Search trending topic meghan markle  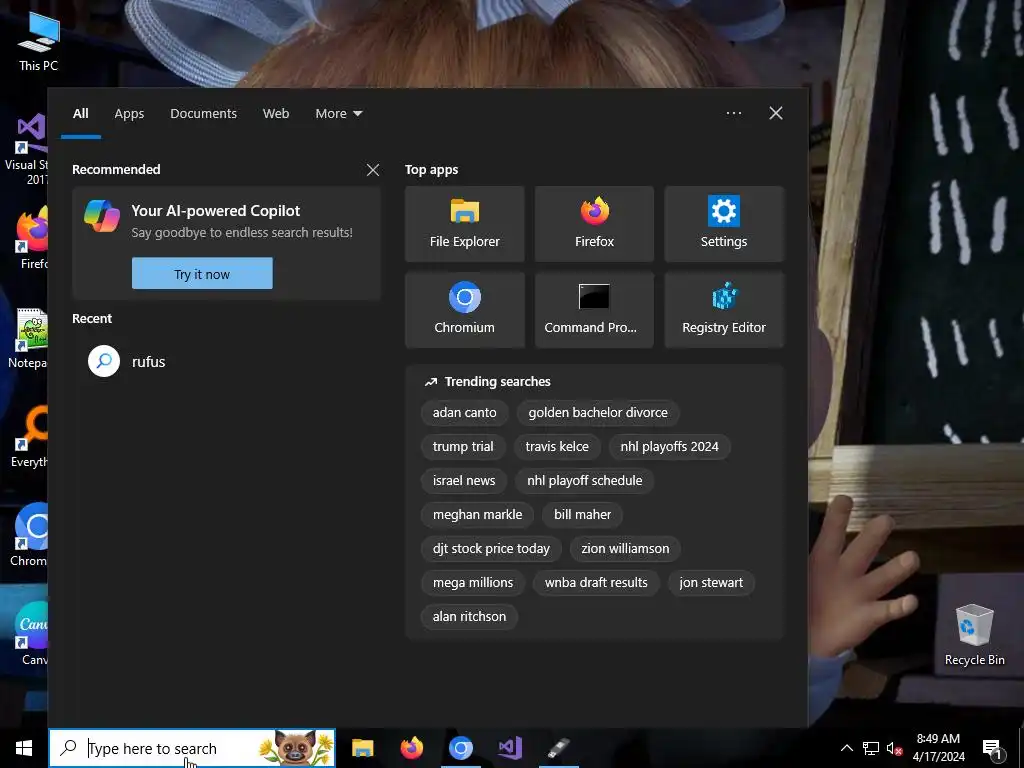pos(477,515)
